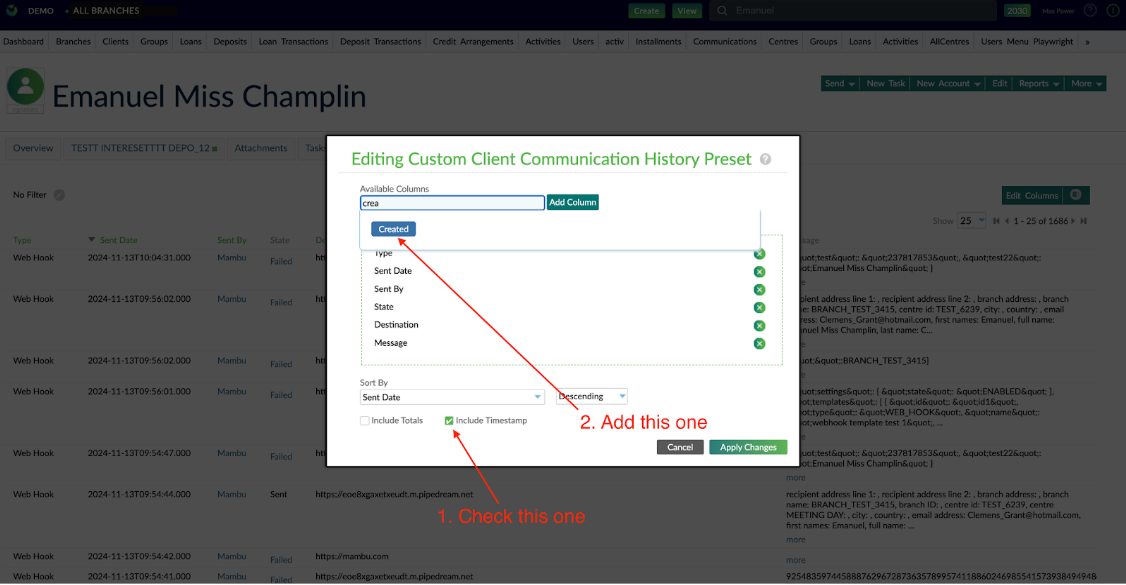
Task: Remove the Sent Date column
Action: click(759, 272)
